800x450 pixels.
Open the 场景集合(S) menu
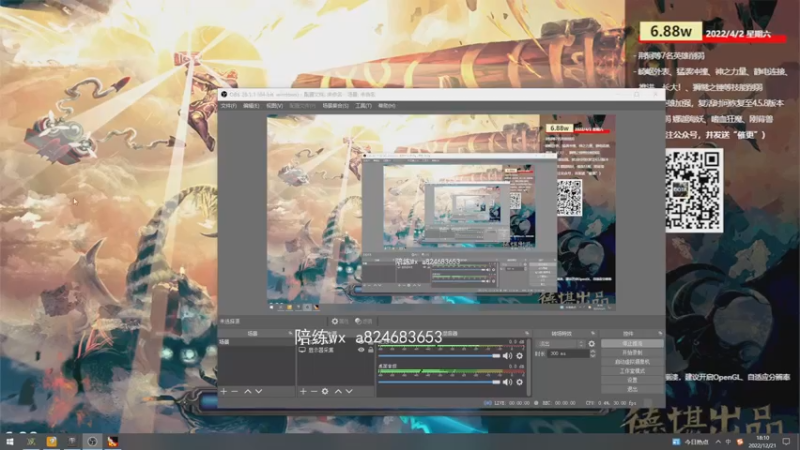(x=335, y=106)
